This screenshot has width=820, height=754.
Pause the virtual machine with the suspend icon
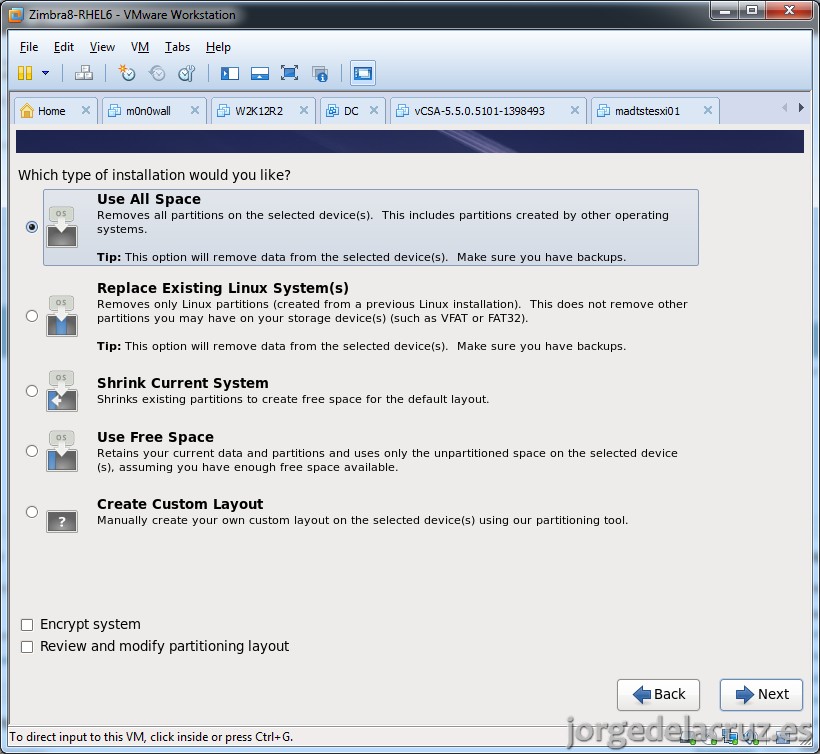coord(25,73)
